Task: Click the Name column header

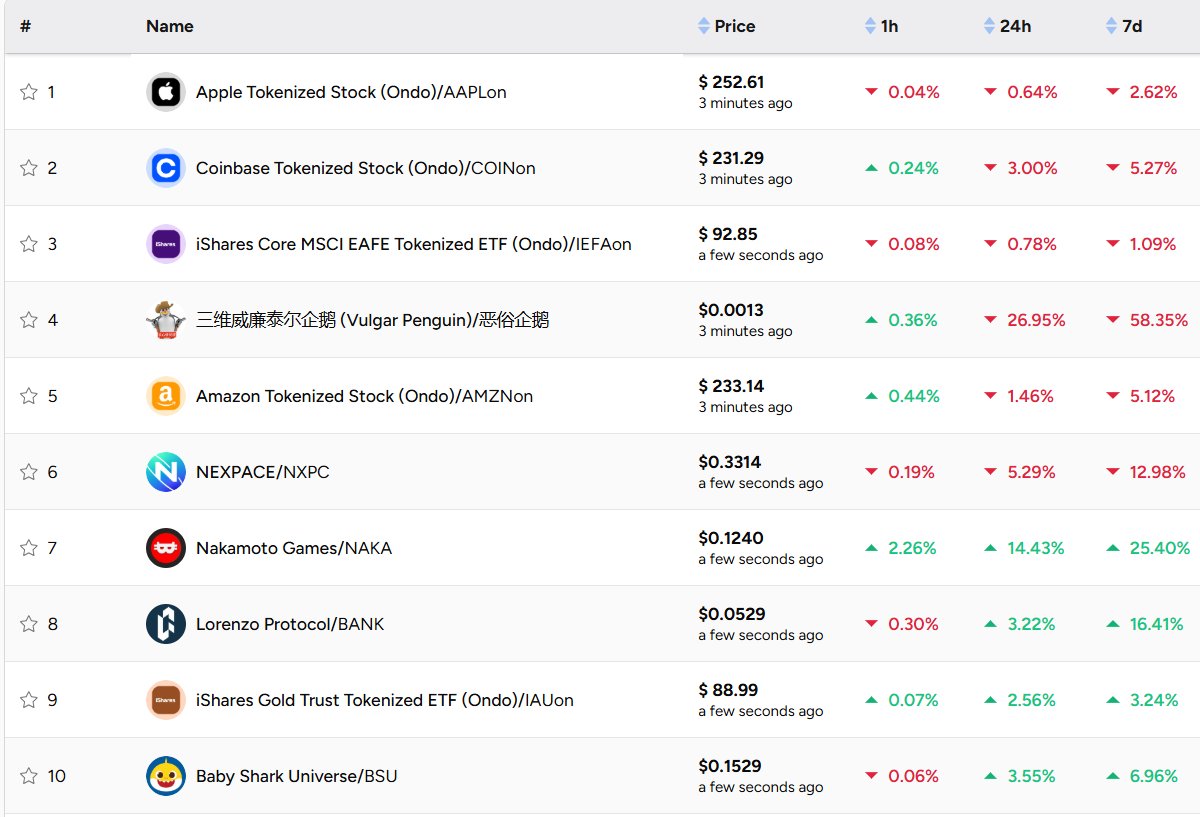Action: pyautogui.click(x=170, y=26)
